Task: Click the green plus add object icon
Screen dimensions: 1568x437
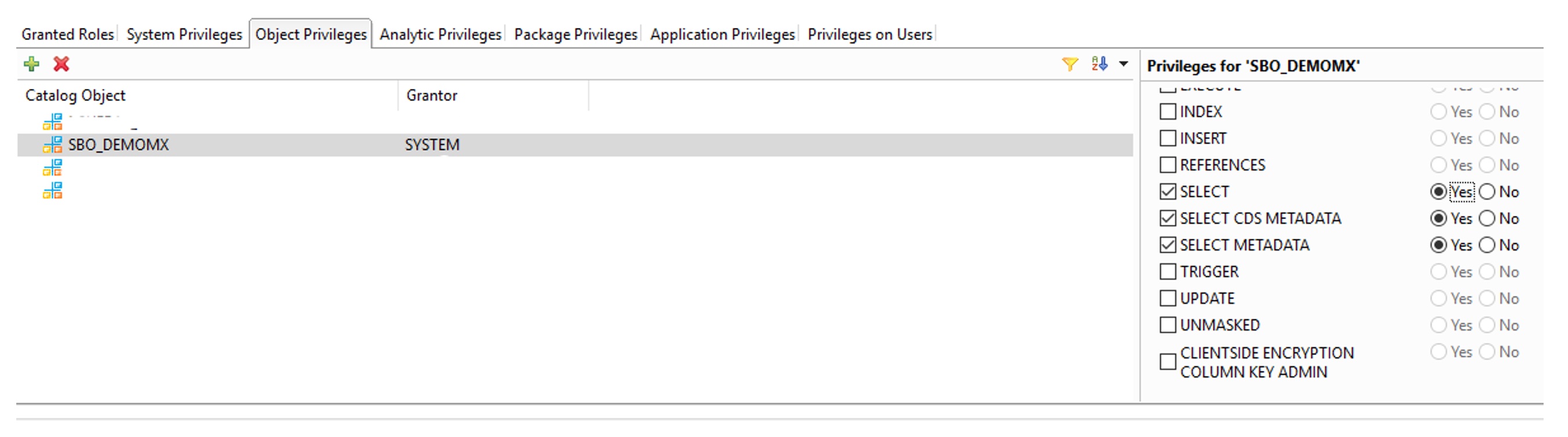Action: 31,64
